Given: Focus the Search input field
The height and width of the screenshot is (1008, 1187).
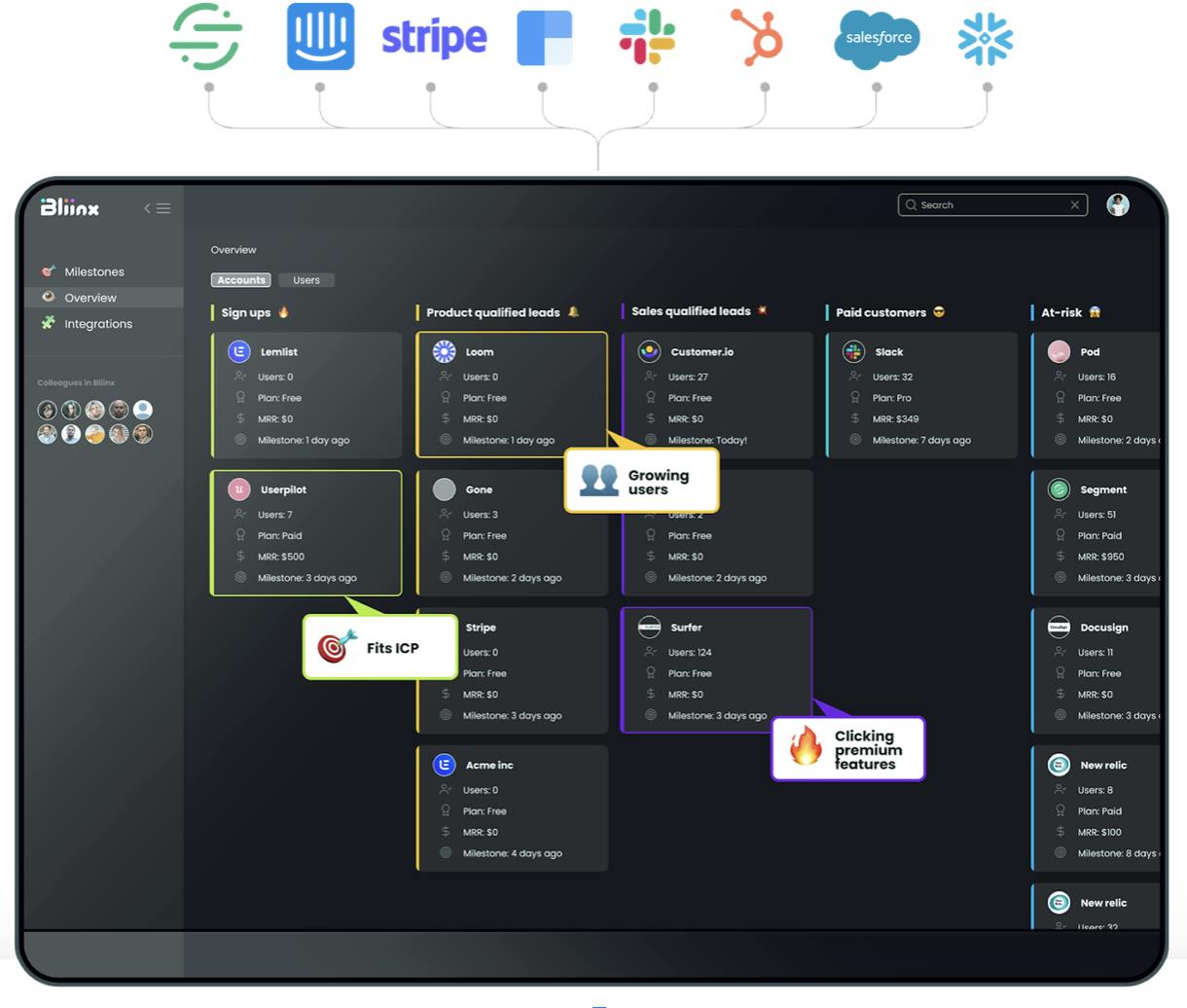Looking at the screenshot, I should tap(991, 205).
